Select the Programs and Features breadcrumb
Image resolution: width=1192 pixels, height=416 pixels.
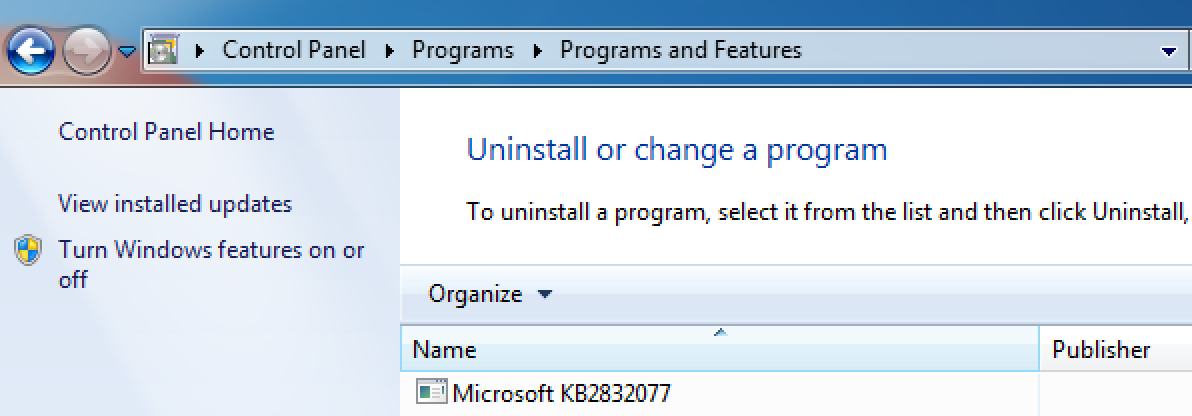(680, 50)
